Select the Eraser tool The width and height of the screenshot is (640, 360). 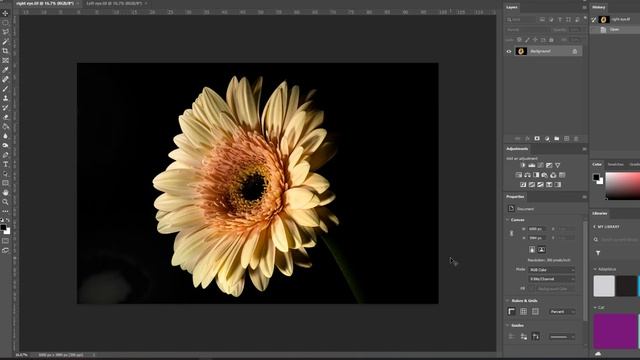pos(5,117)
